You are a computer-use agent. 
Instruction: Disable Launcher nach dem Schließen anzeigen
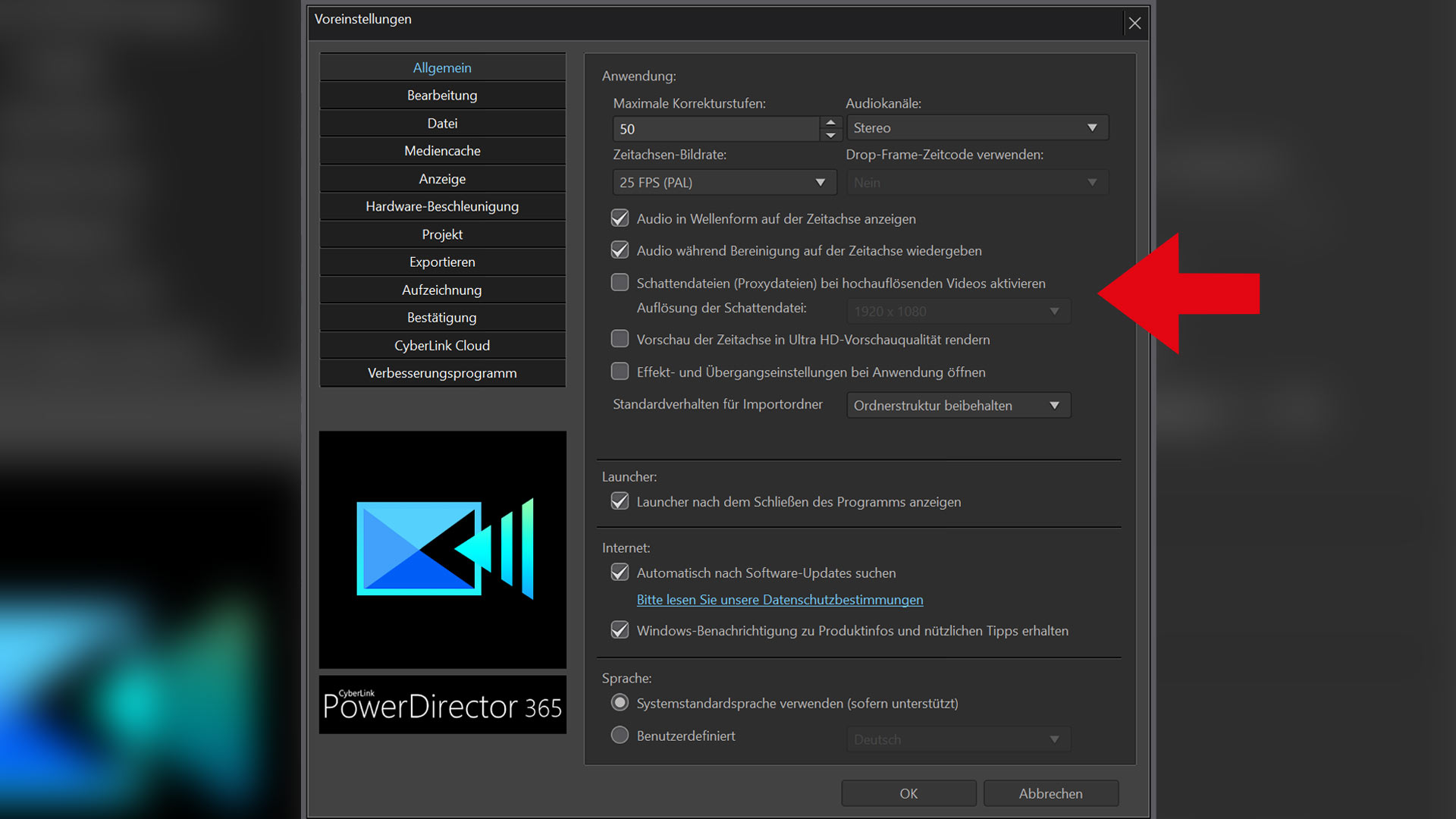[x=620, y=501]
